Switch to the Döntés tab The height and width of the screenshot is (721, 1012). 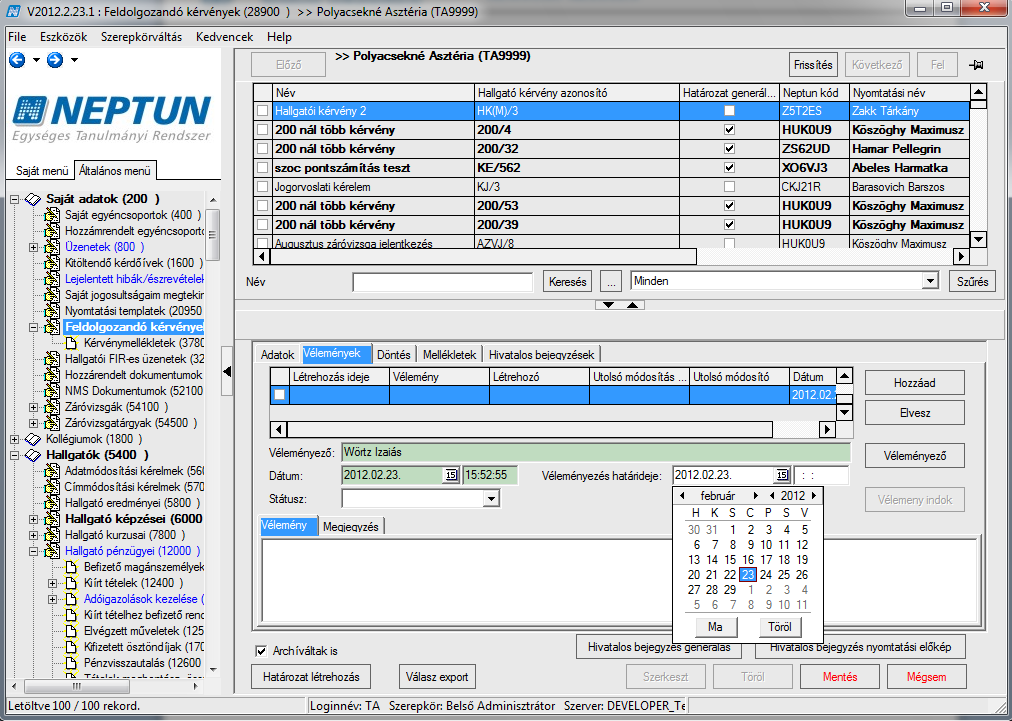pyautogui.click(x=394, y=355)
